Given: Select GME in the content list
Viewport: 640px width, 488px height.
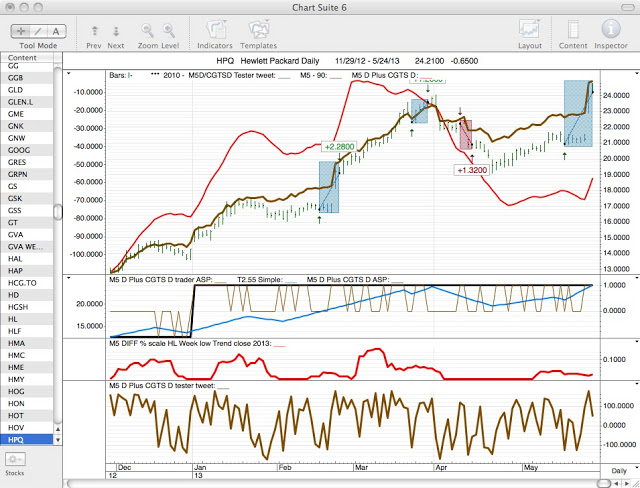Looking at the screenshot, I should (x=27, y=114).
